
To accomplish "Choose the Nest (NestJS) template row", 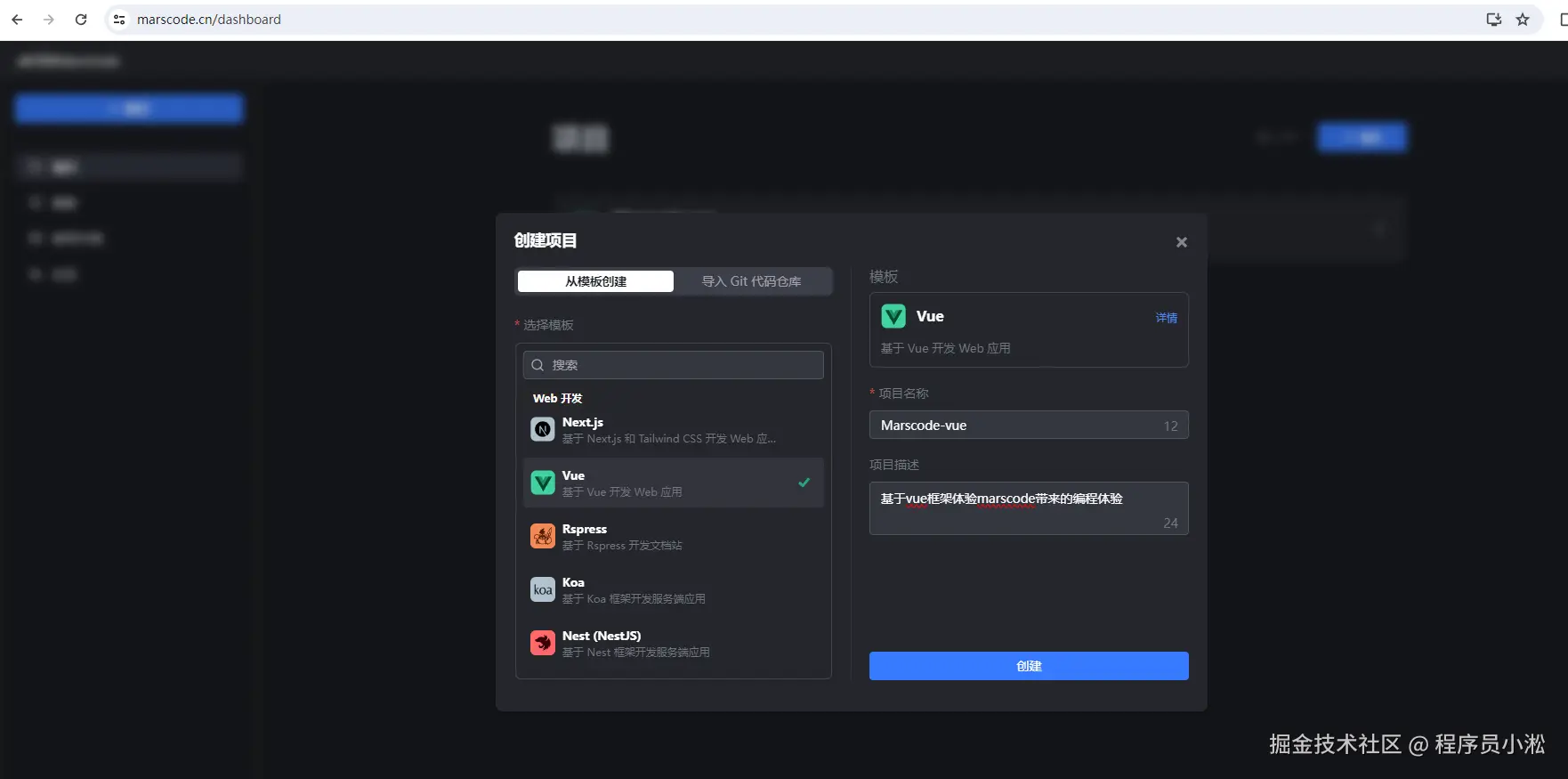I will 674,644.
